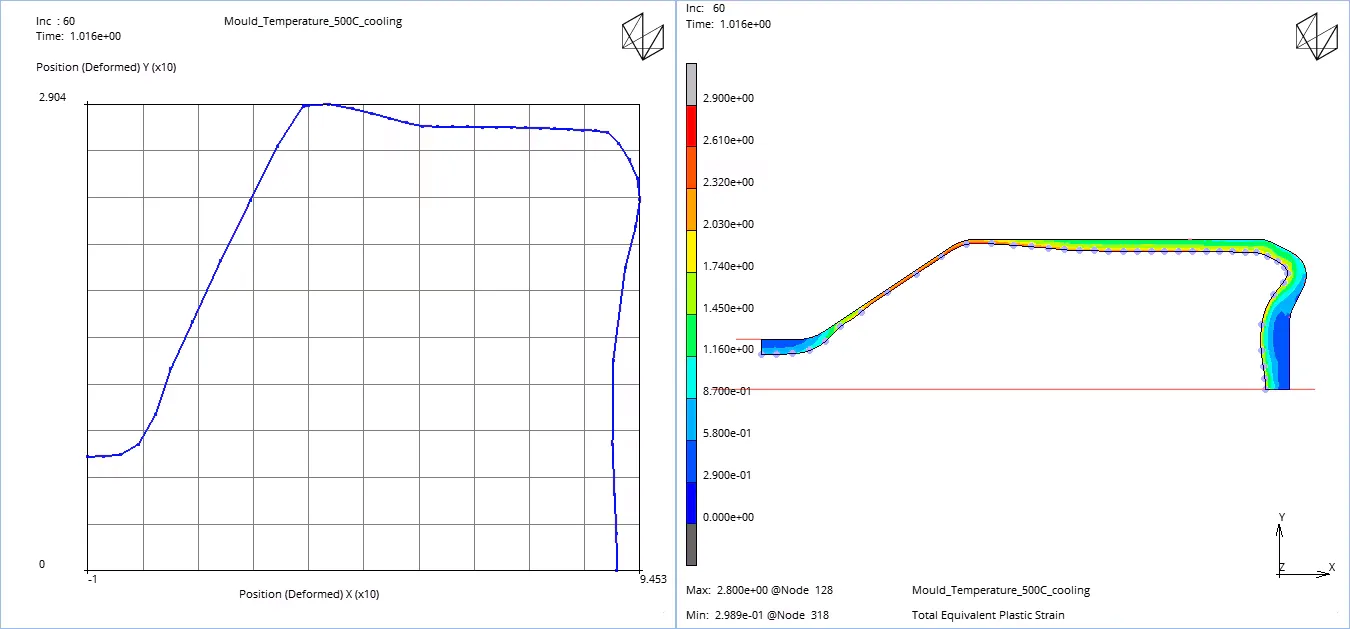The height and width of the screenshot is (629, 1350).
Task: Select legend value 2.320e+00
Action: 728,183
